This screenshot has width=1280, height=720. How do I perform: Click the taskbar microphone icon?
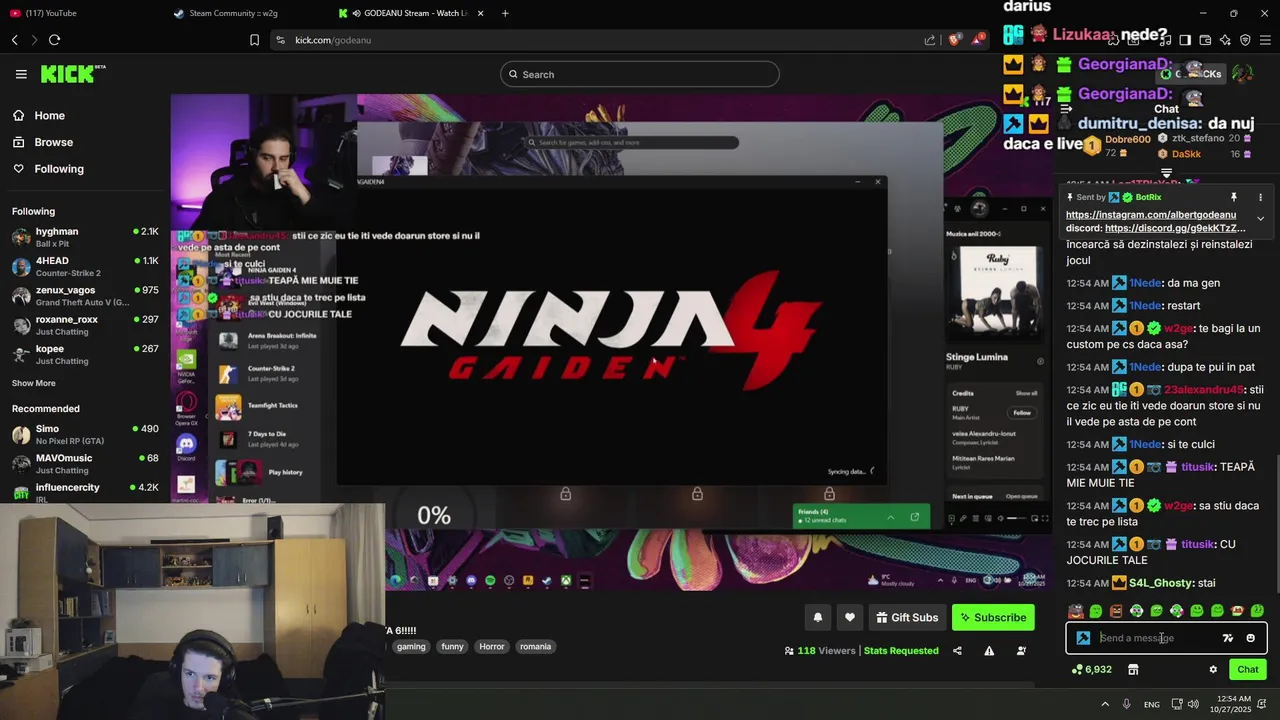click(1127, 704)
